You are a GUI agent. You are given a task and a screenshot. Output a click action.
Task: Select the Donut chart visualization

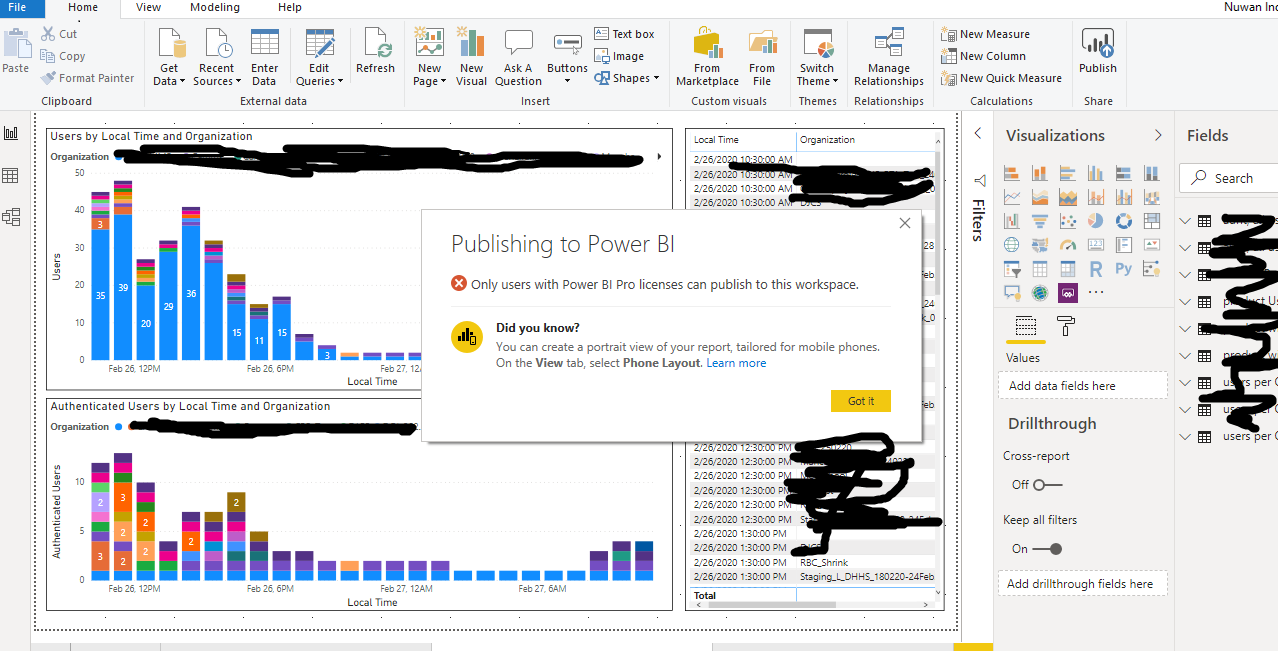pos(1123,221)
